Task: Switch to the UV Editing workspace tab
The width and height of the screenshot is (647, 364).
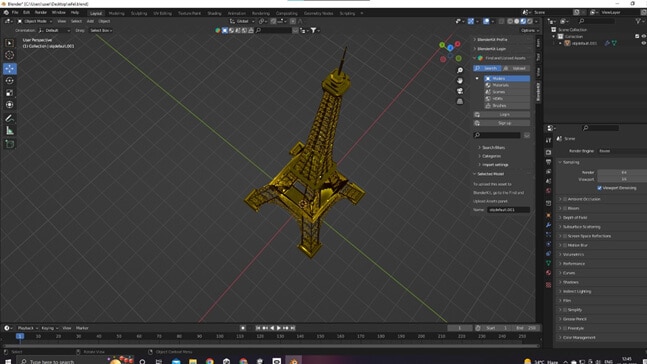Action: [163, 13]
